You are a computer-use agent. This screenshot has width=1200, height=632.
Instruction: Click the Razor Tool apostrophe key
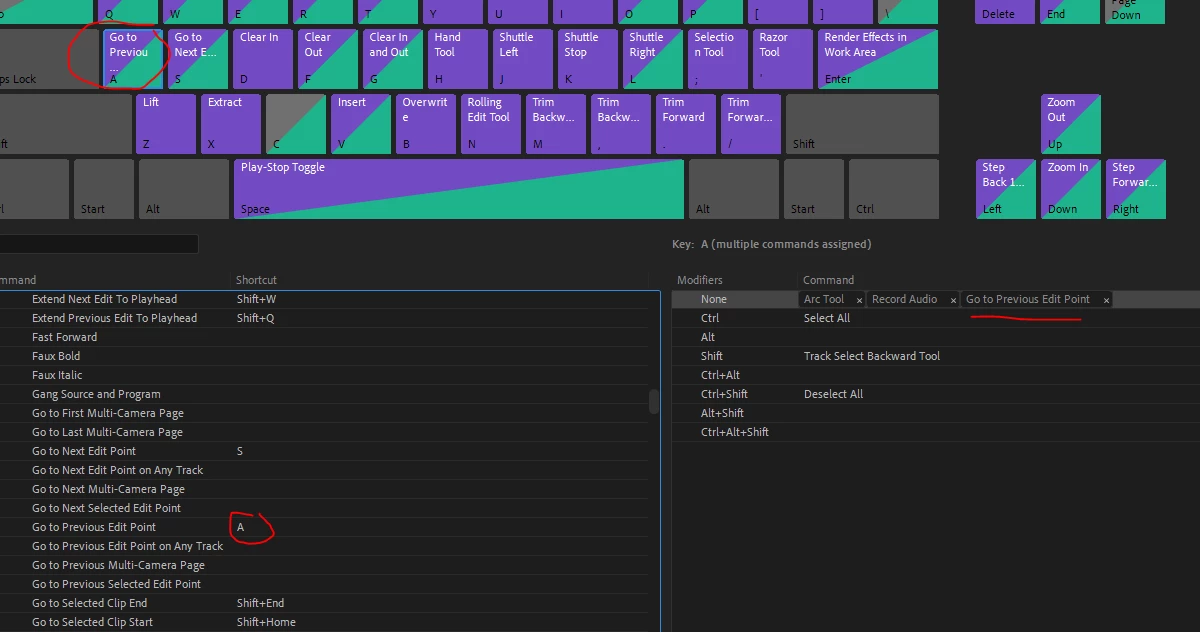coord(783,59)
